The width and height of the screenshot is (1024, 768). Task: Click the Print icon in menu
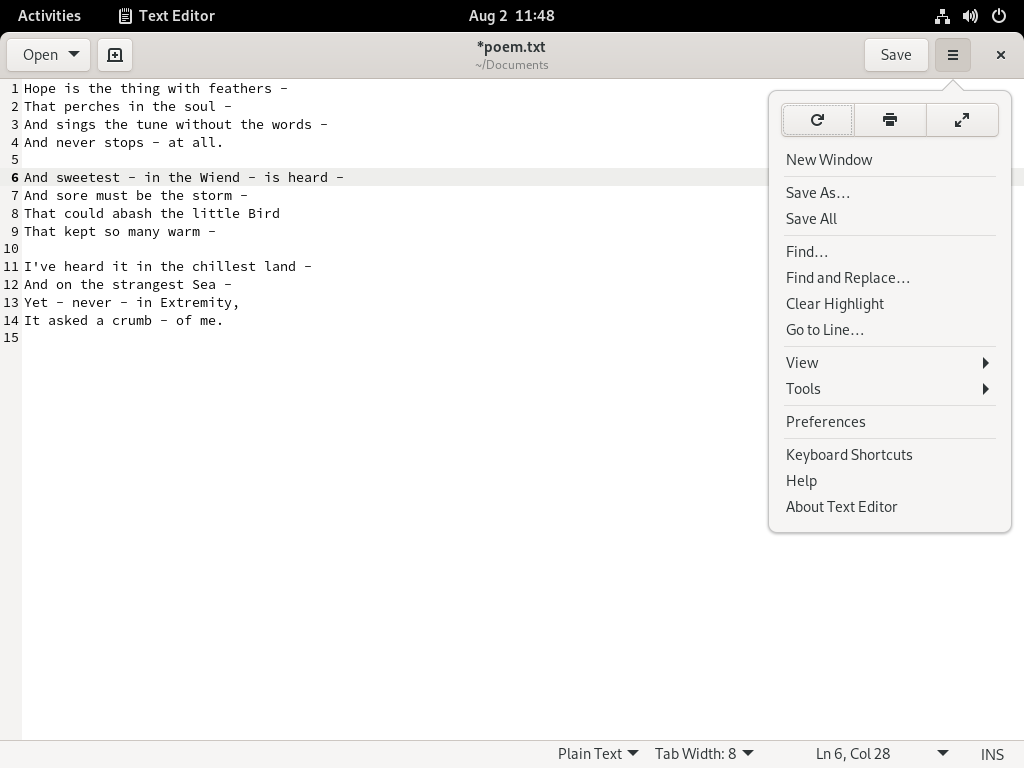[889, 120]
